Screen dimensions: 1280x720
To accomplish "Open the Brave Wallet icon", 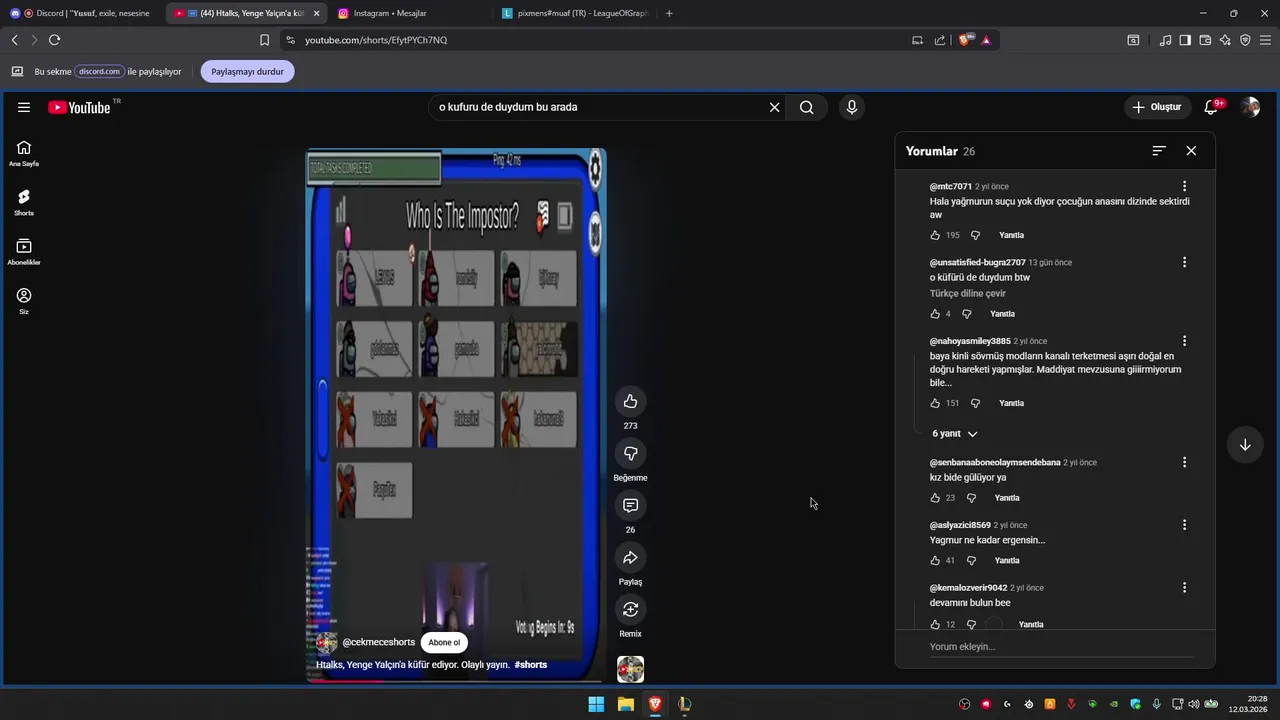I will pyautogui.click(x=1205, y=40).
